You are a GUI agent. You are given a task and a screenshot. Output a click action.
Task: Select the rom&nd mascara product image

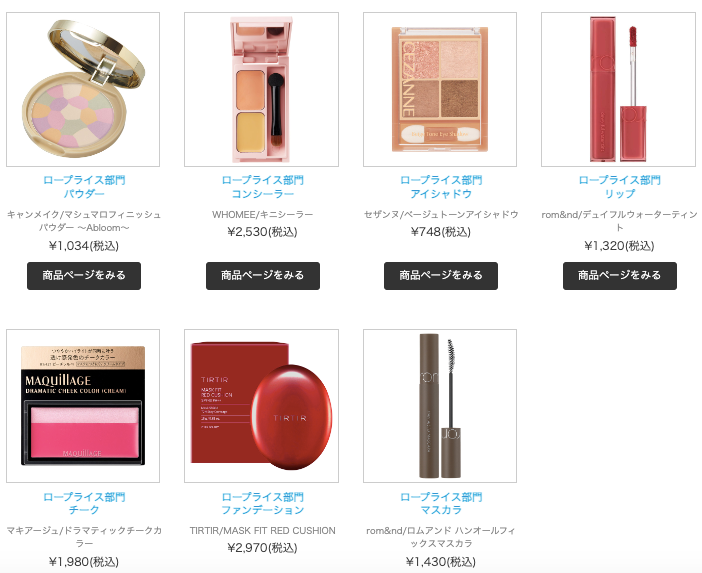(440, 406)
